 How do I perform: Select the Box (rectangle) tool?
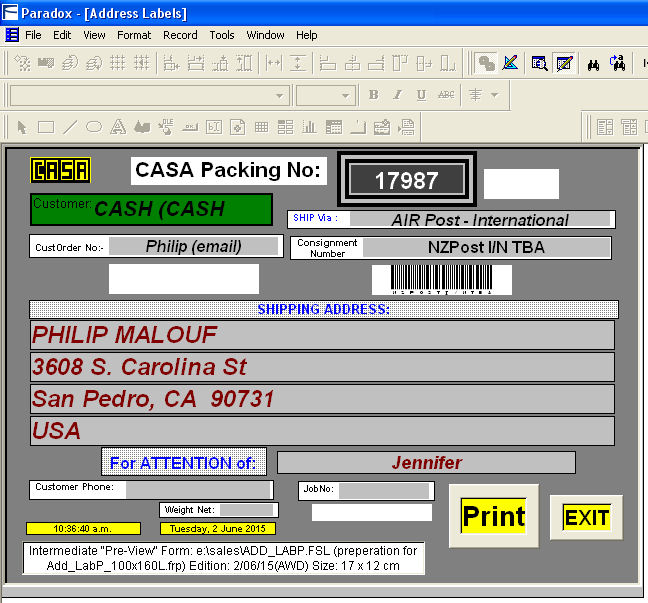point(46,127)
